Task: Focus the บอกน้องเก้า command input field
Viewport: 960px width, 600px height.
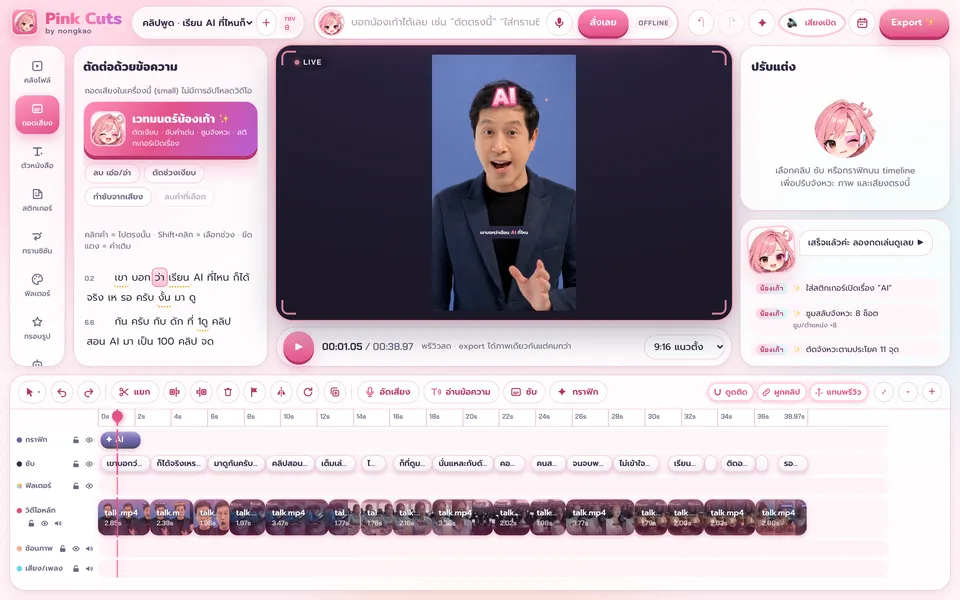Action: coord(445,23)
